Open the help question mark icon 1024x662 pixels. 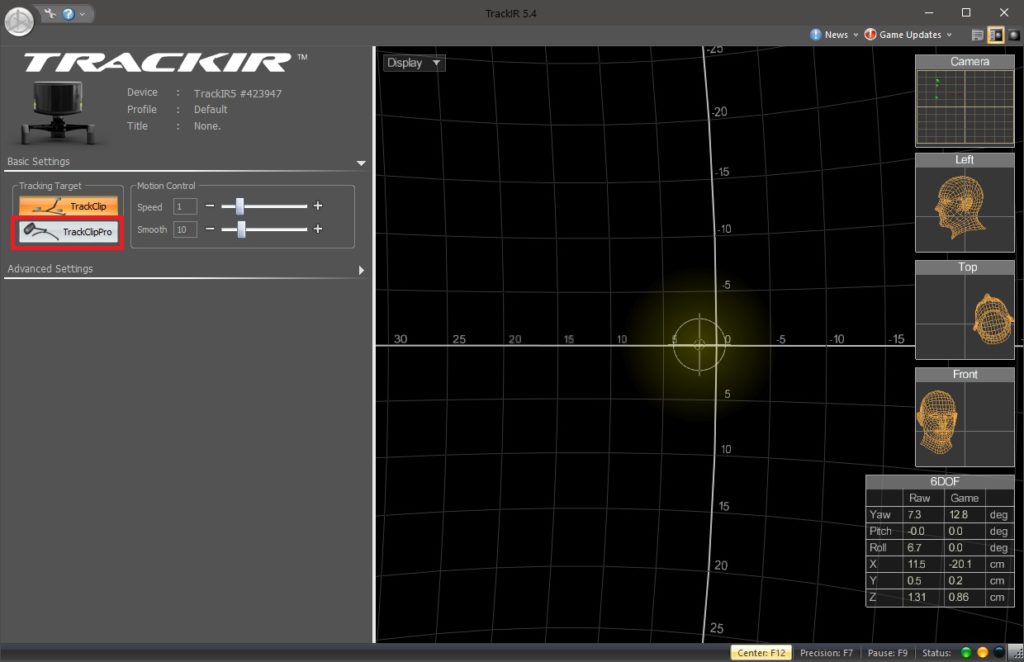(68, 14)
